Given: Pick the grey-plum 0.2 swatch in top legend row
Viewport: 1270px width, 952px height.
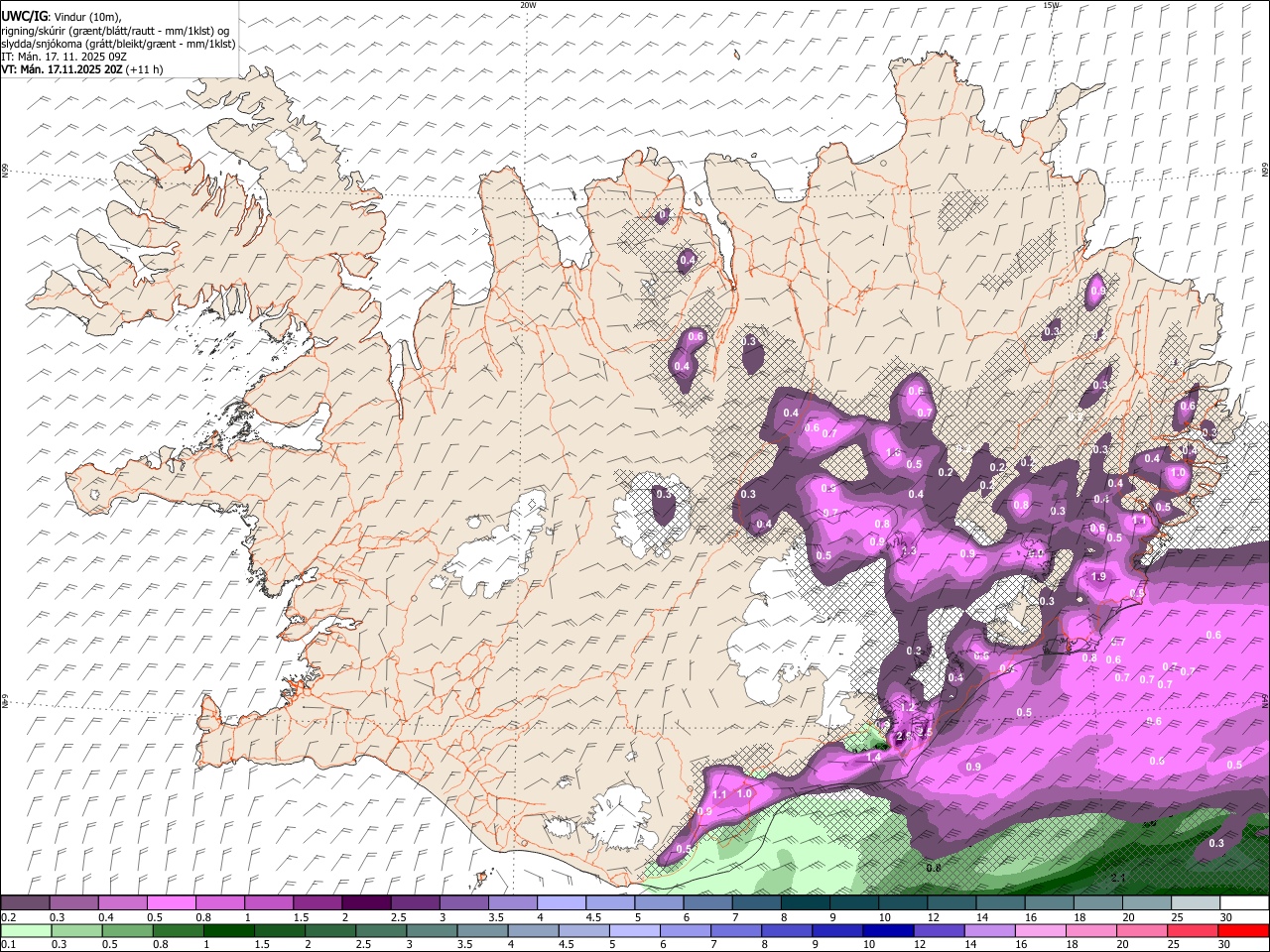Looking at the screenshot, I should tap(25, 902).
